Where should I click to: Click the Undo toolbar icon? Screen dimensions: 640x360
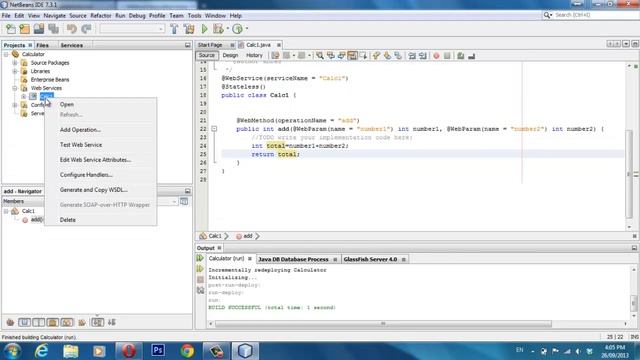72,29
